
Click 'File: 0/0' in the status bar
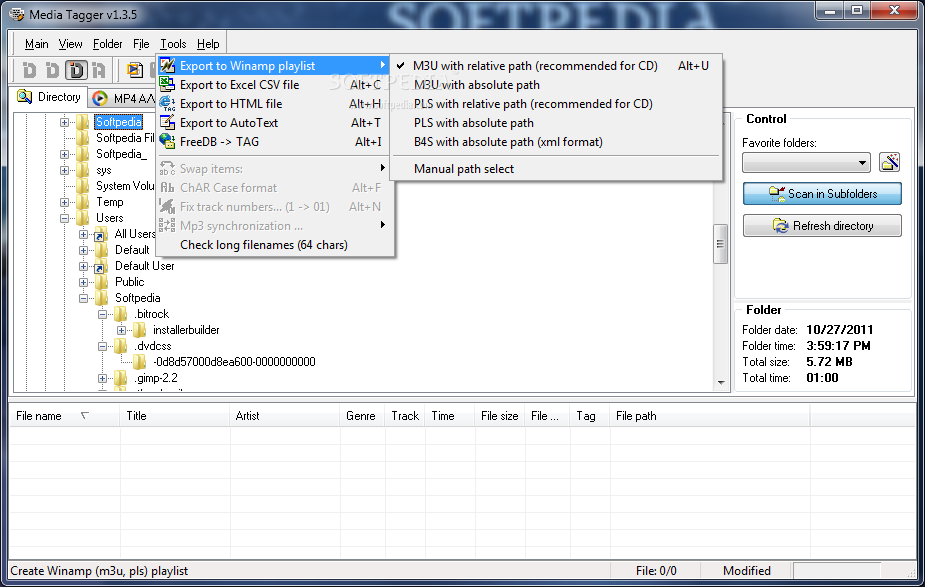coord(656,571)
